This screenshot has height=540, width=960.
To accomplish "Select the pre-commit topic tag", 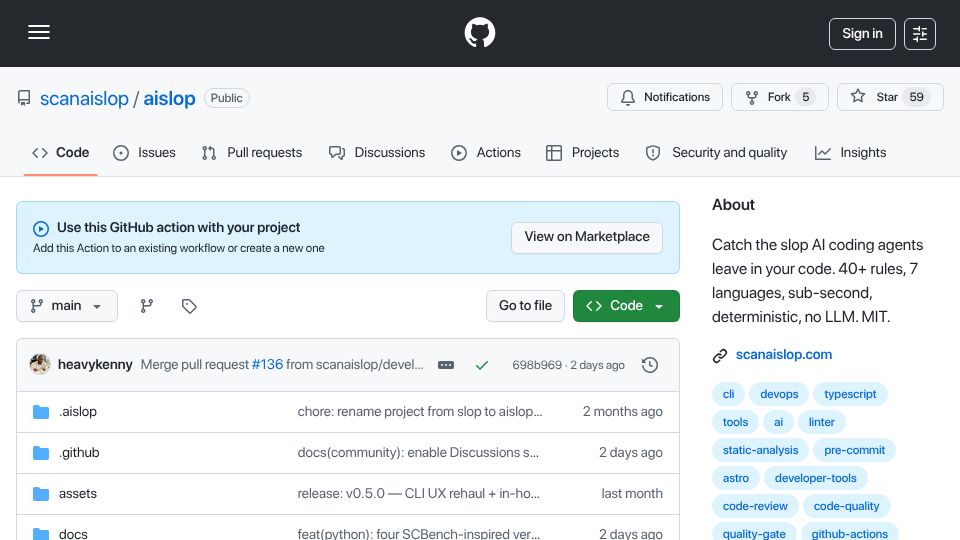I will [x=854, y=450].
